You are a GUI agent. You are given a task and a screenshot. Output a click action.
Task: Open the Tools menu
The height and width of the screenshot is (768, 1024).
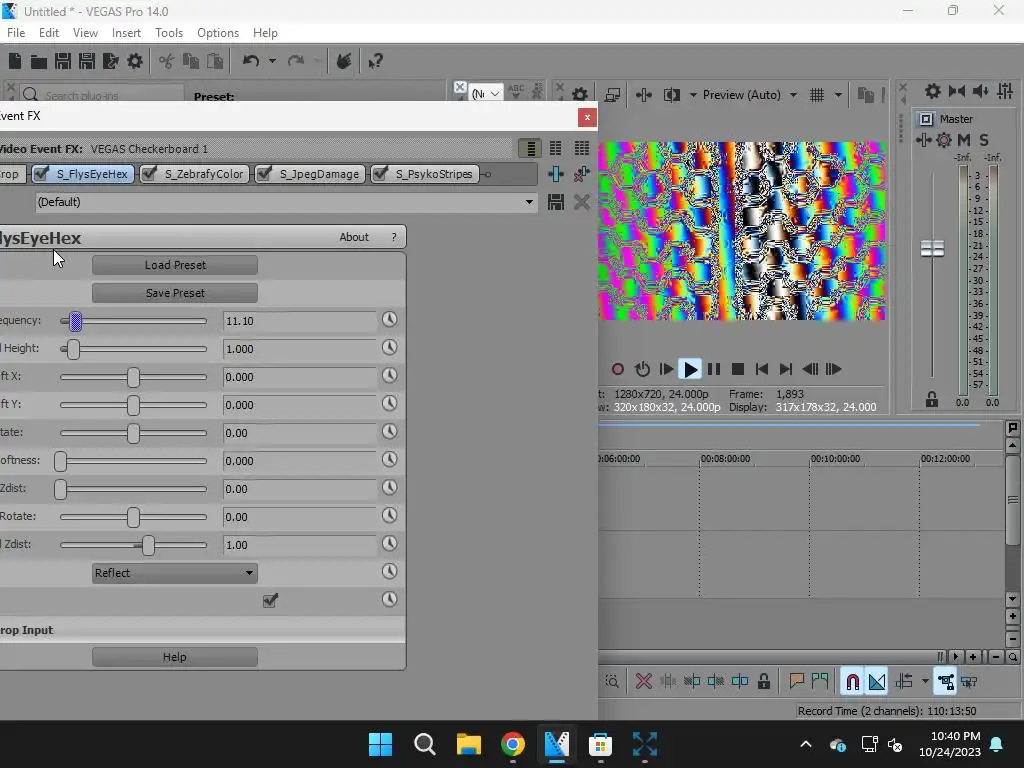(x=168, y=33)
